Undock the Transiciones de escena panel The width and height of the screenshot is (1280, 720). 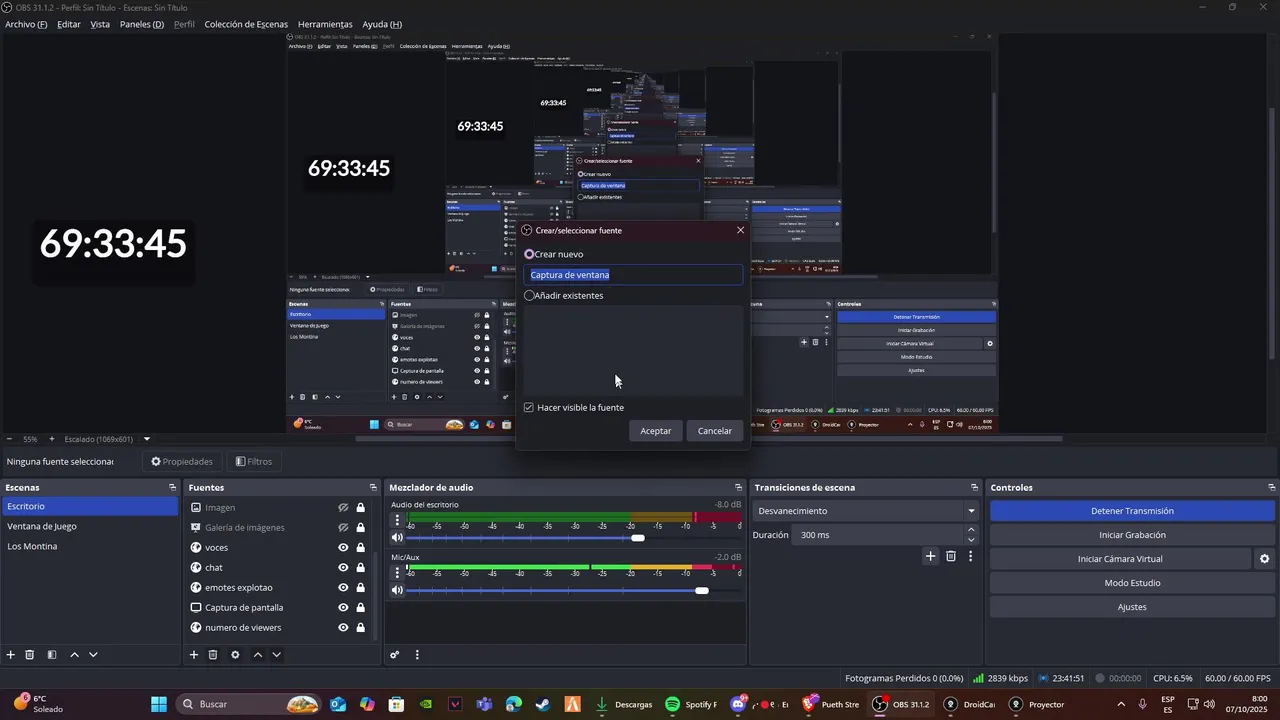pyautogui.click(x=974, y=487)
